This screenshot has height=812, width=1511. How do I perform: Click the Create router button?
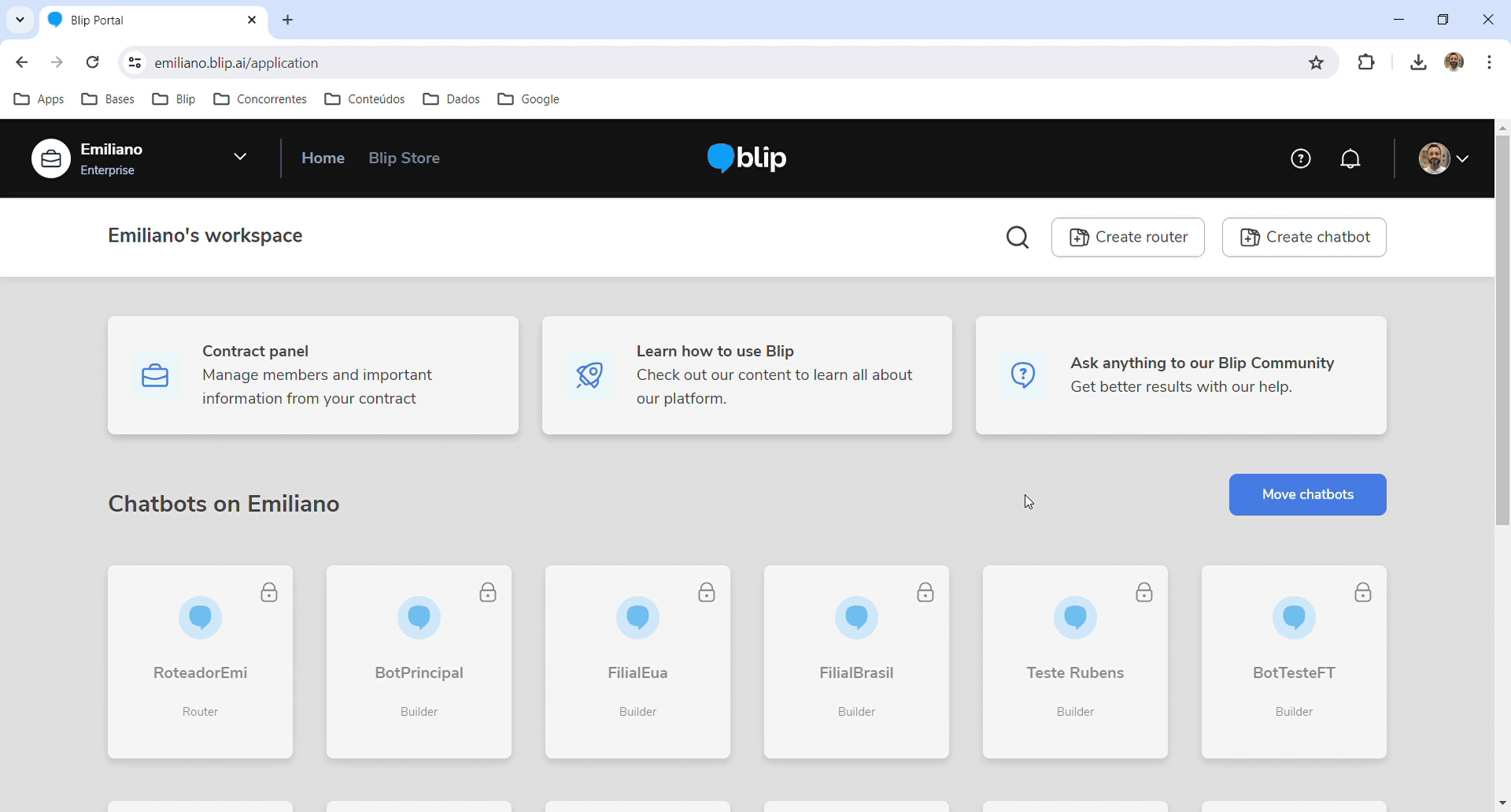point(1128,238)
